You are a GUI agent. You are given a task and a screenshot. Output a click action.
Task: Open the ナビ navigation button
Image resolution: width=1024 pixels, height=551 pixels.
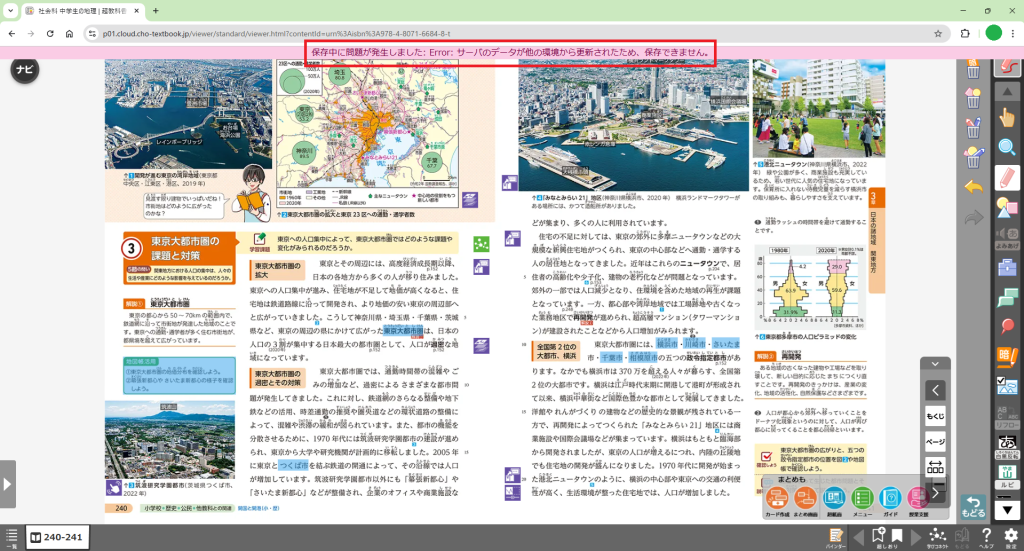25,69
